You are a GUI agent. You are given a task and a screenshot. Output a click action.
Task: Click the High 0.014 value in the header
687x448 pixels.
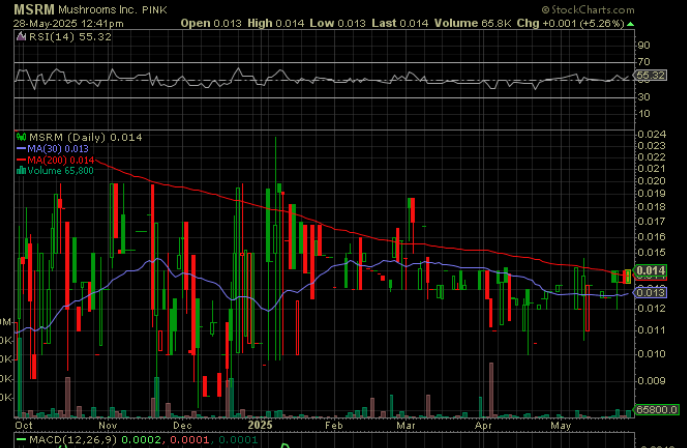point(276,23)
